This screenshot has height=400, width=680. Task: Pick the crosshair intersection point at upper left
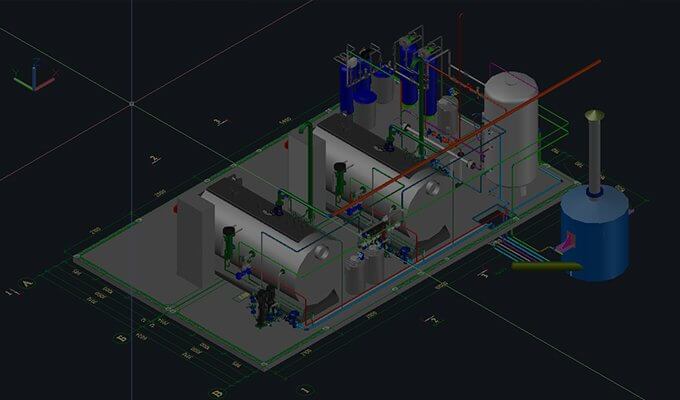(131, 103)
